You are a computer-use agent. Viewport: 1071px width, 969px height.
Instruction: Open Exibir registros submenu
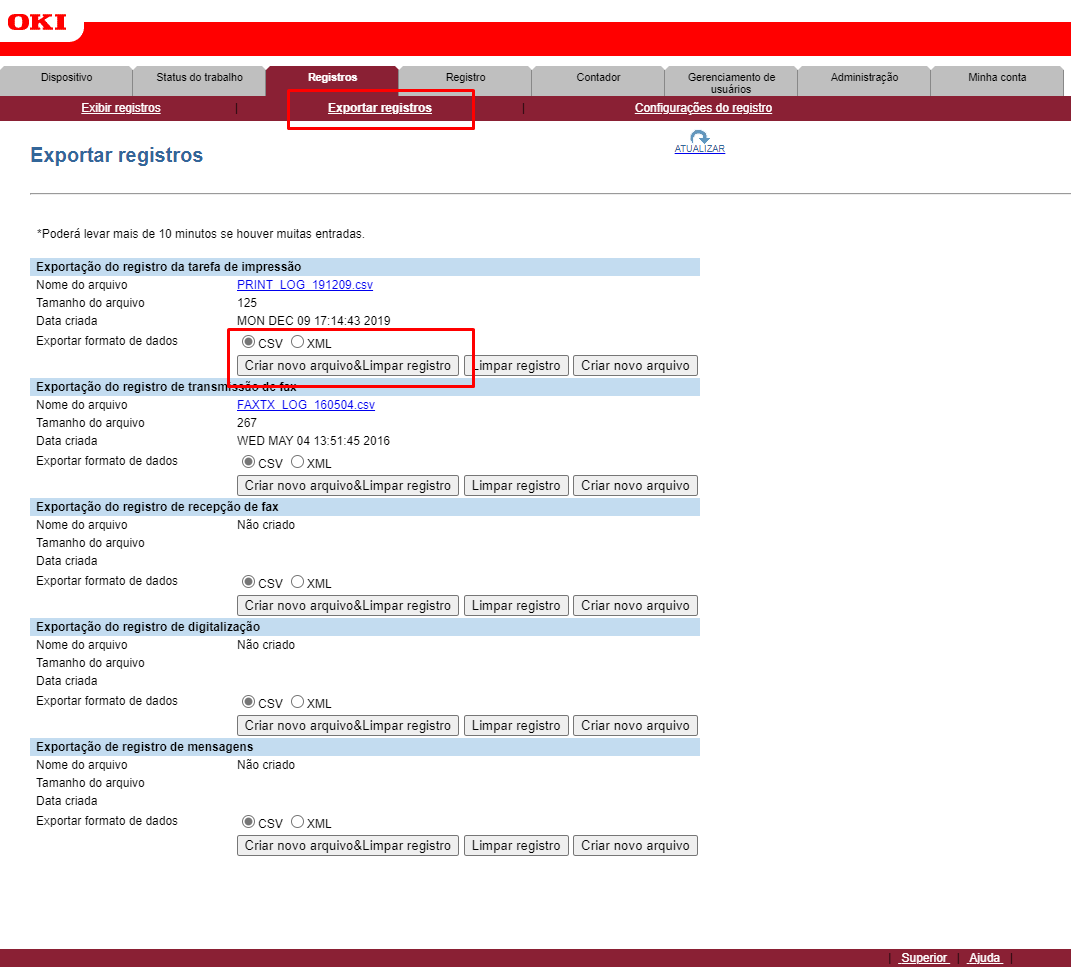(121, 108)
